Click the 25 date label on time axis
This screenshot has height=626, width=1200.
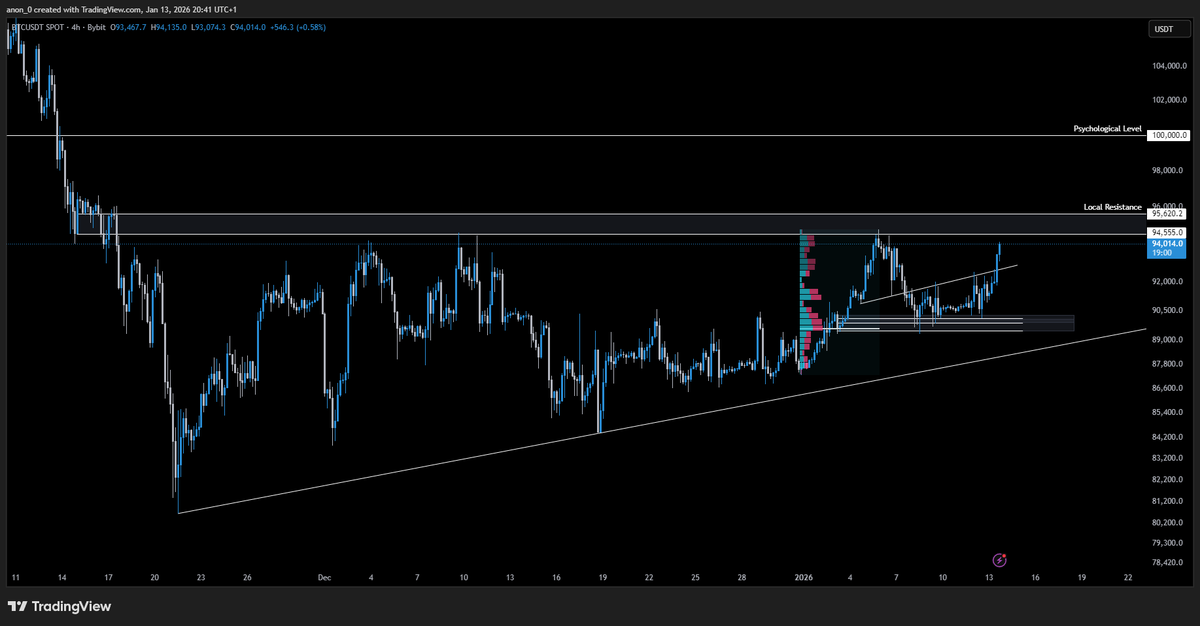point(696,578)
